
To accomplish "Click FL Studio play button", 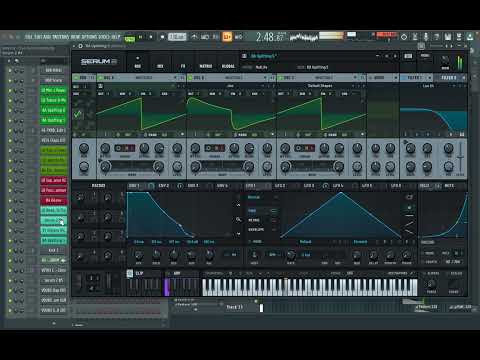I will (x=140, y=37).
